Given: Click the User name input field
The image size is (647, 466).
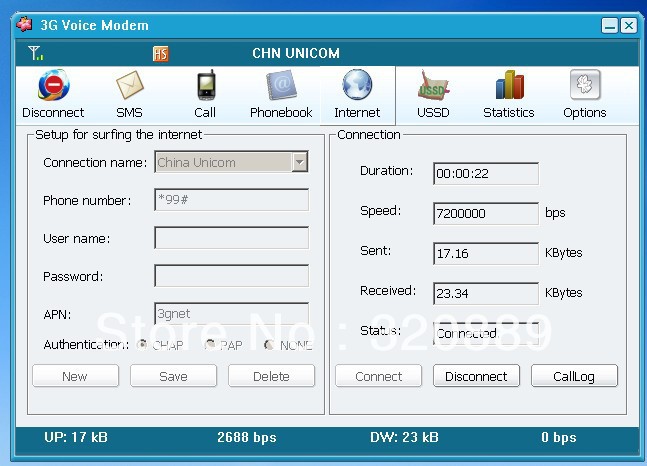Looking at the screenshot, I should click(x=231, y=238).
